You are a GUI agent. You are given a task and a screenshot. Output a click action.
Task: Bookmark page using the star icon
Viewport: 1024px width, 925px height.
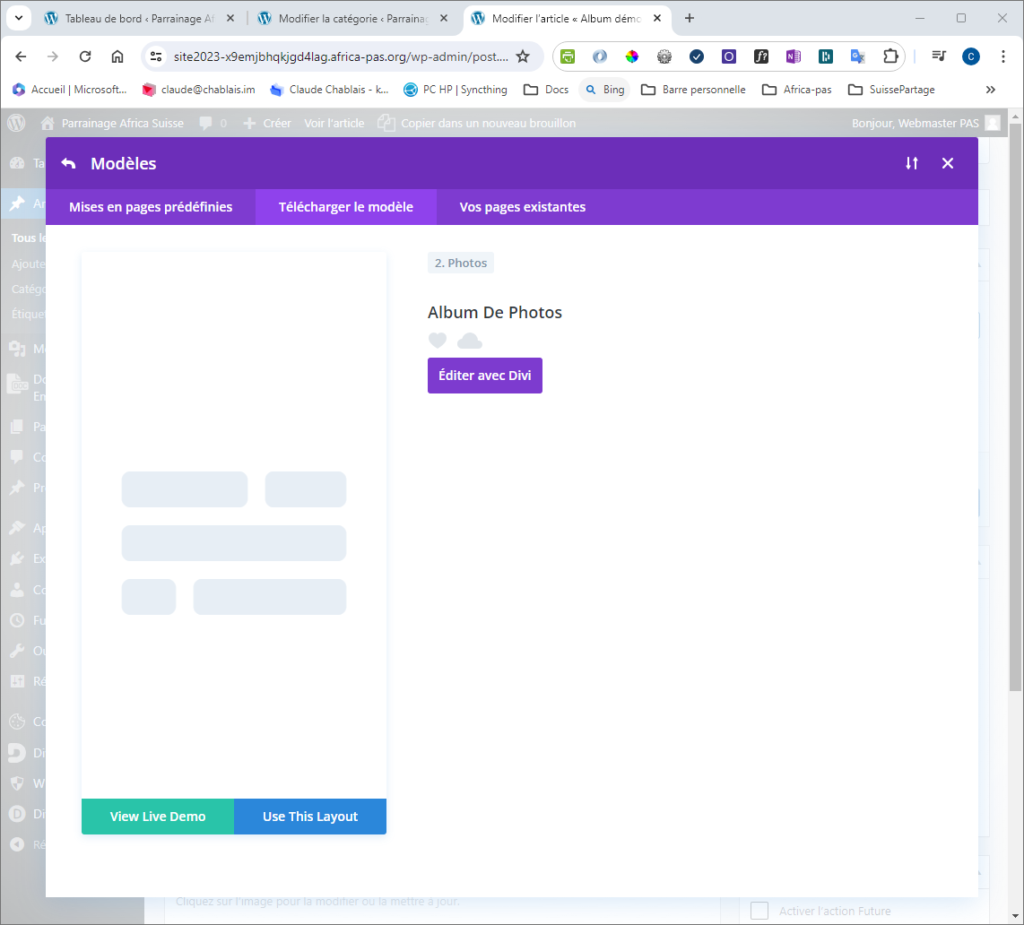(x=522, y=56)
